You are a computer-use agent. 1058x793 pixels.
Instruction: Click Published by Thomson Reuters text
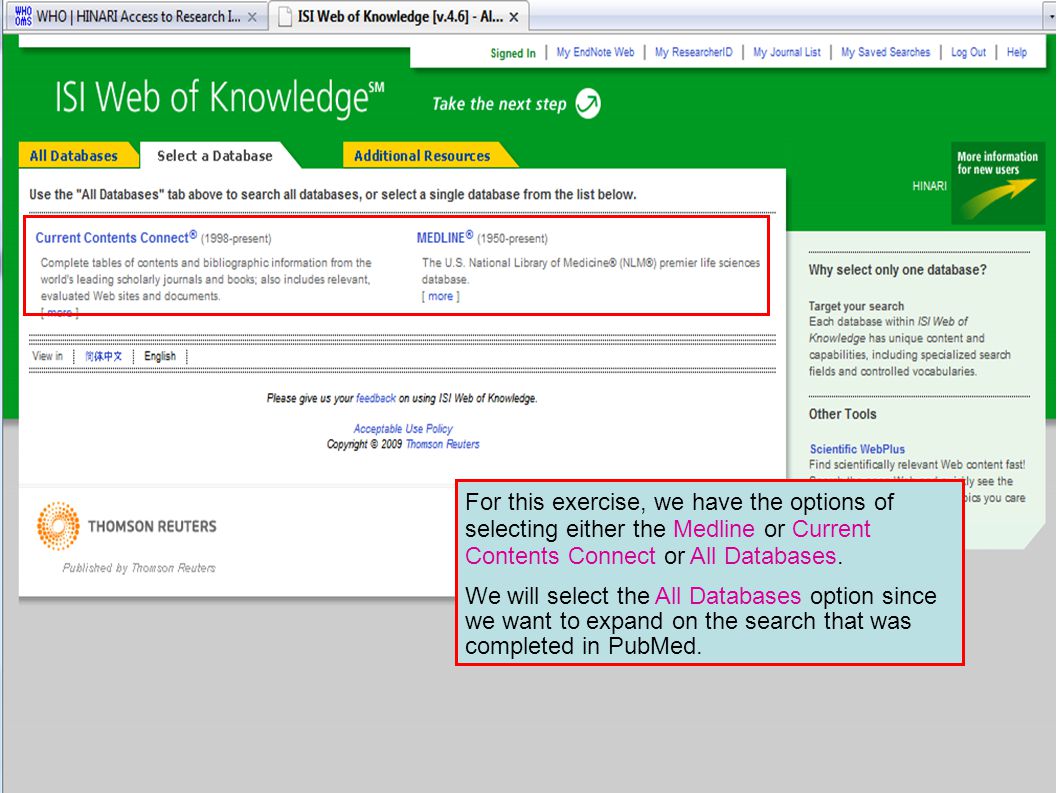coord(139,568)
